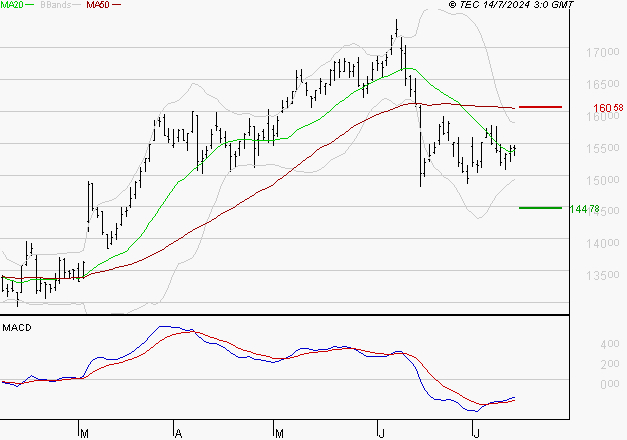
Task: Click the dark red MA50 legend line sample
Action: pyautogui.click(x=116, y=5)
